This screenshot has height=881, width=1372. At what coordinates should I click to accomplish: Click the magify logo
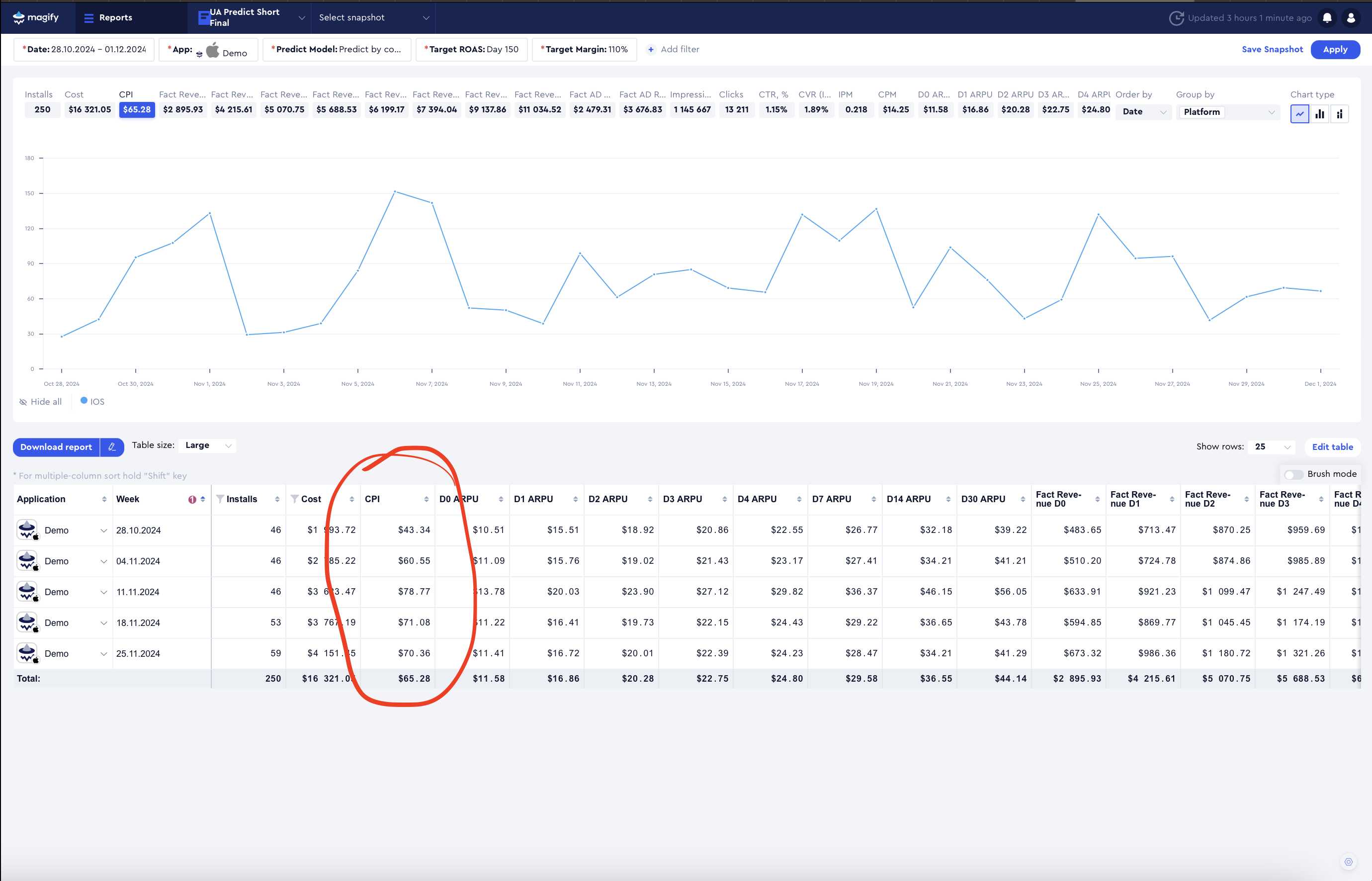(x=35, y=17)
